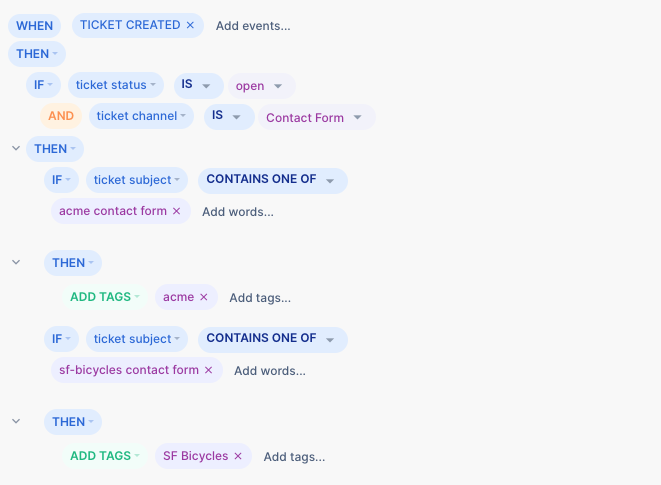Open the 'ticket channel' field dropdown

click(x=141, y=116)
